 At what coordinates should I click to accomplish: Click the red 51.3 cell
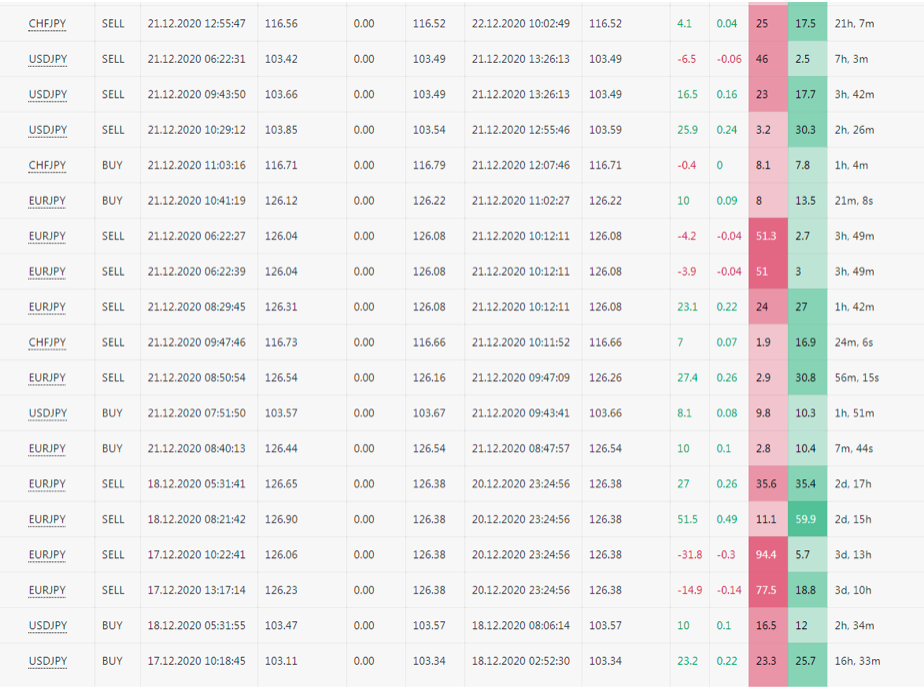tap(766, 236)
